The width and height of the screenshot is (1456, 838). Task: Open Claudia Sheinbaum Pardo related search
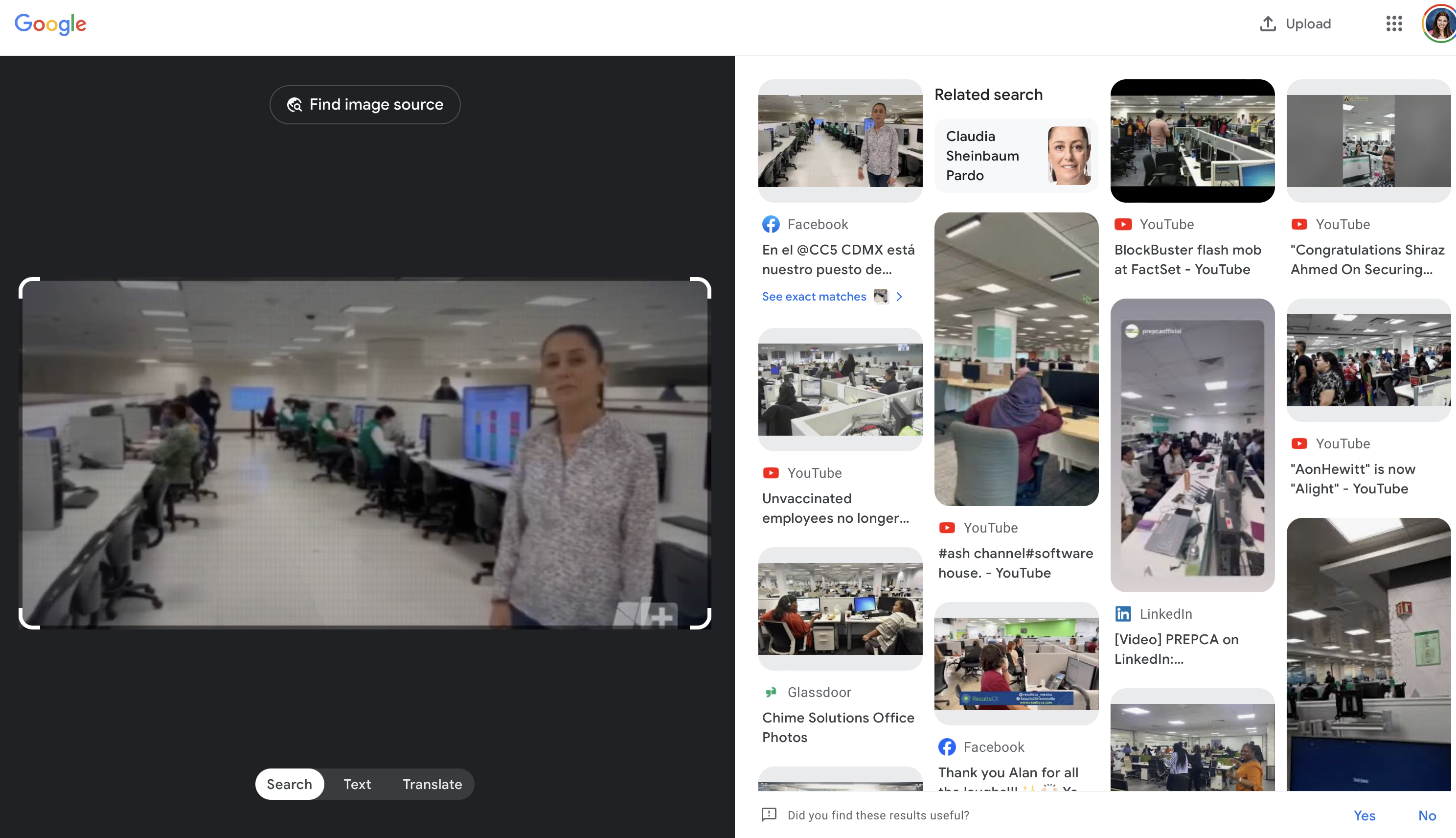(x=1016, y=155)
